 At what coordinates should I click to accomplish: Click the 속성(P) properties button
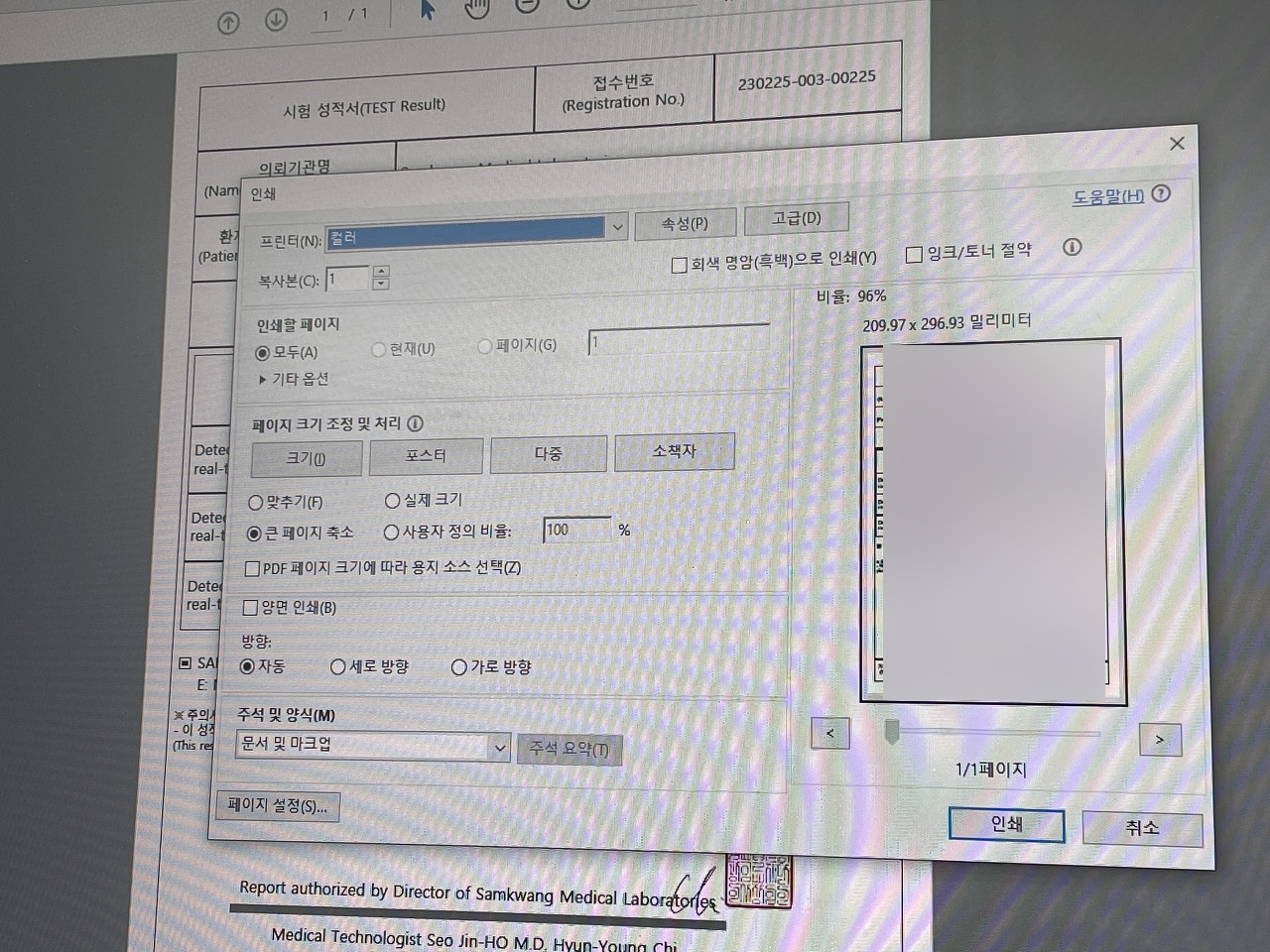pyautogui.click(x=685, y=223)
